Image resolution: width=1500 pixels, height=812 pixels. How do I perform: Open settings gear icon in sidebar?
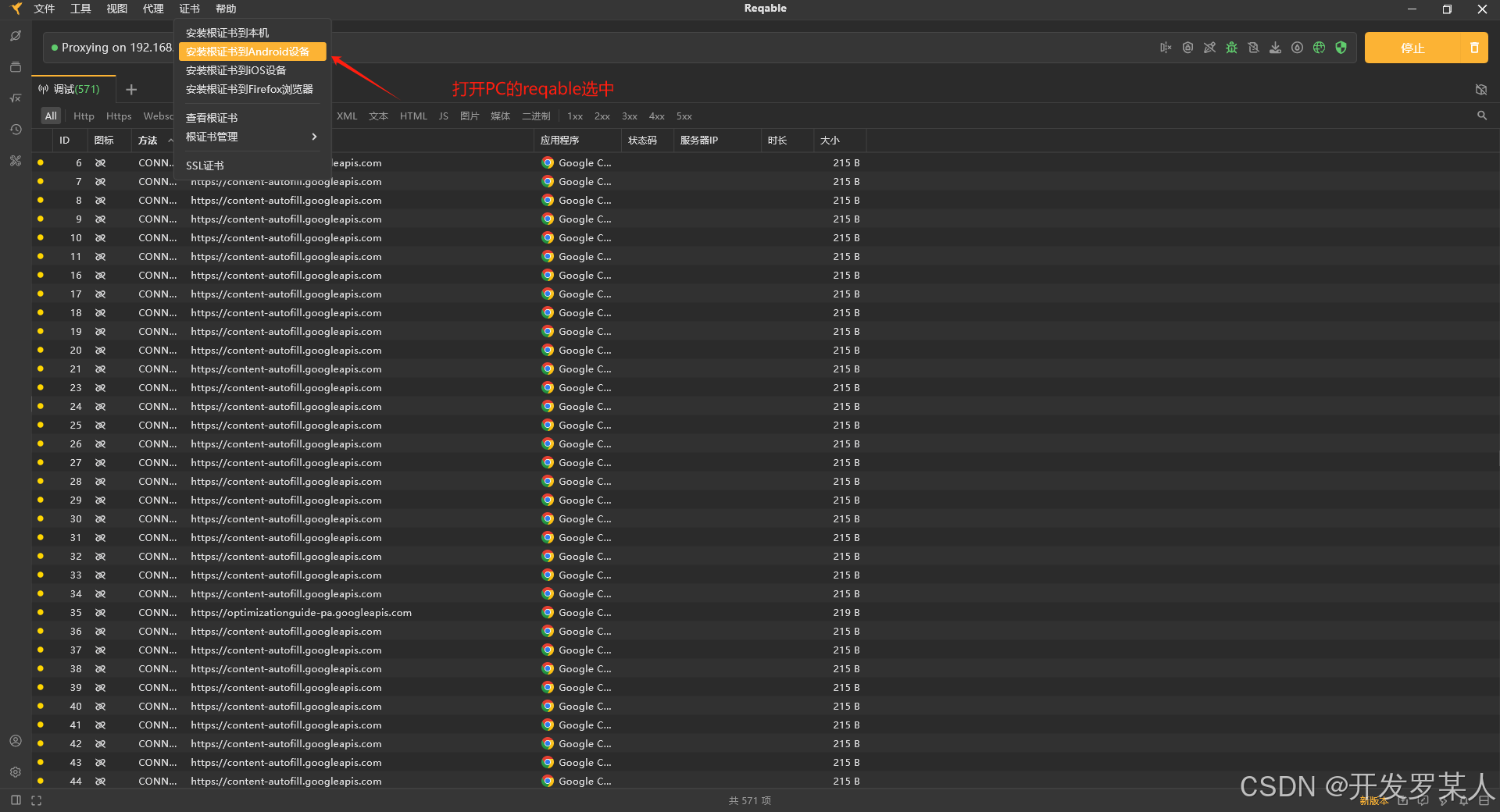pos(16,772)
